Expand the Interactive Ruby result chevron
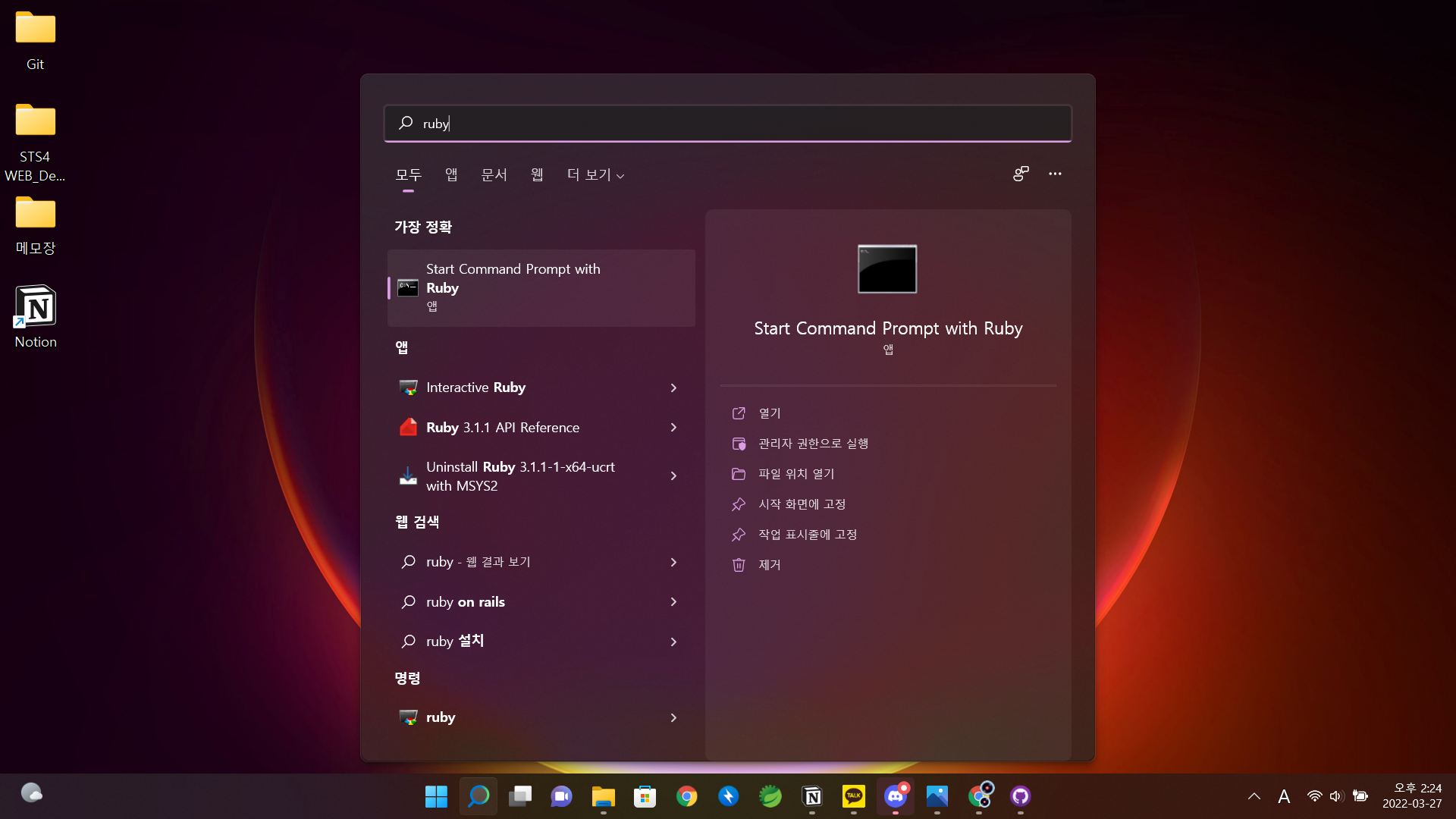Screen dimensions: 1456x819 673,388
